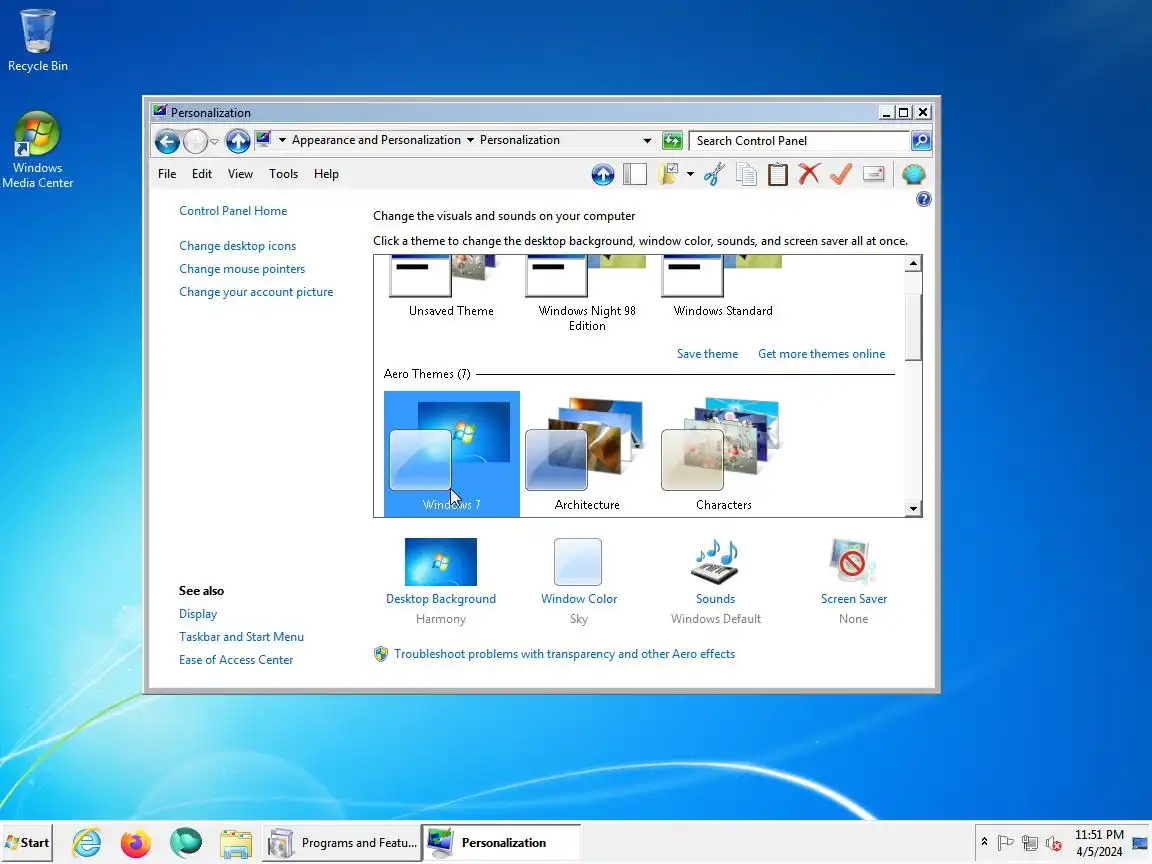
Task: Expand recent pages dropdown arrow
Action: (215, 141)
